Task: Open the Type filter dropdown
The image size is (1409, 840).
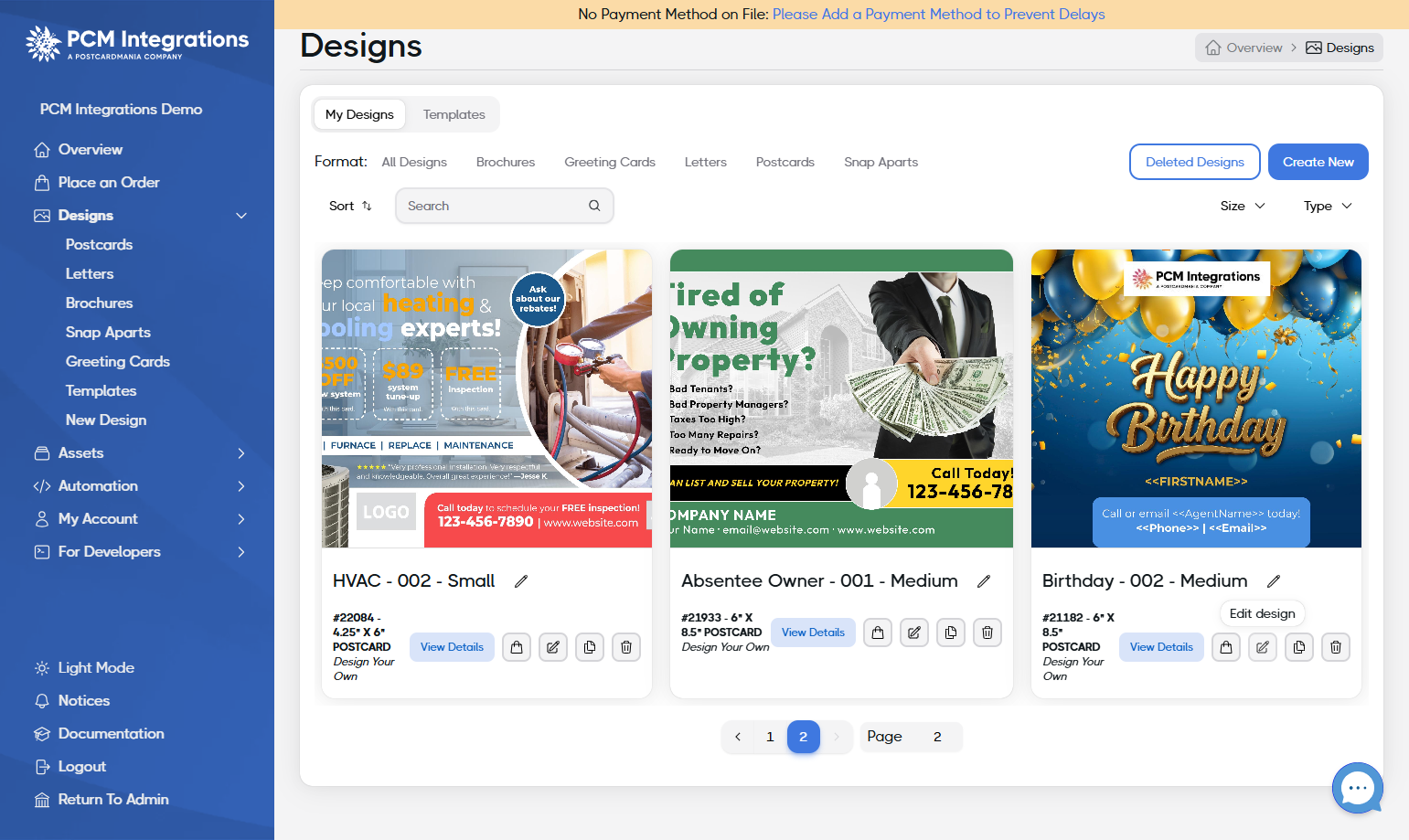Action: (1328, 206)
